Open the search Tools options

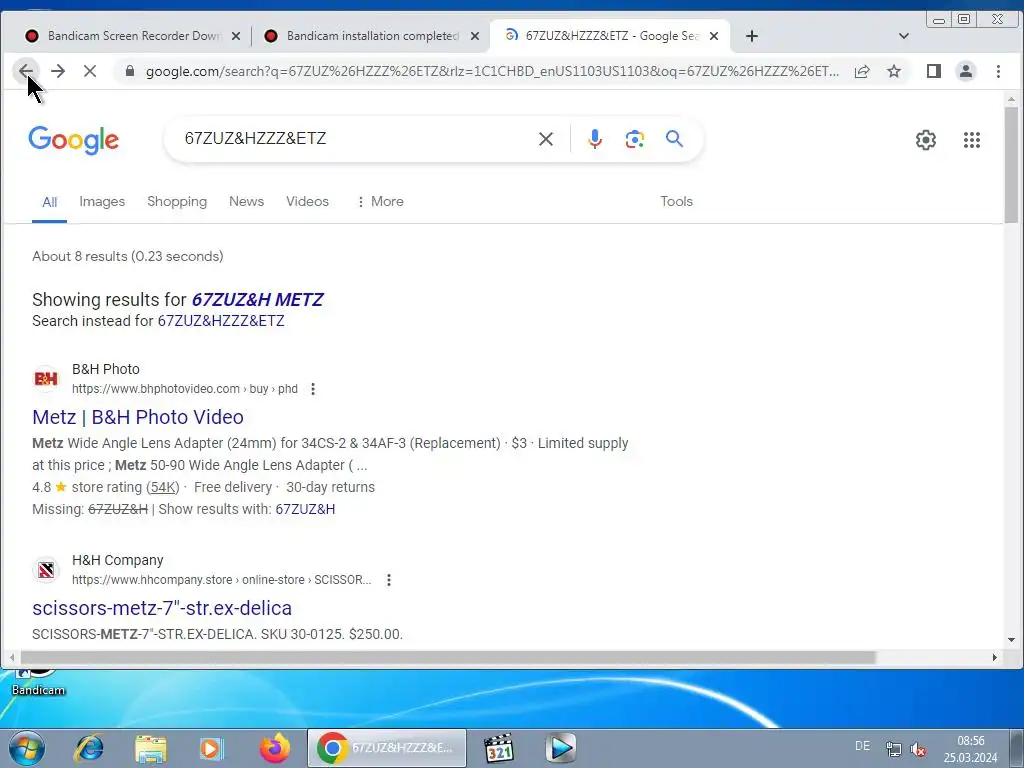676,201
